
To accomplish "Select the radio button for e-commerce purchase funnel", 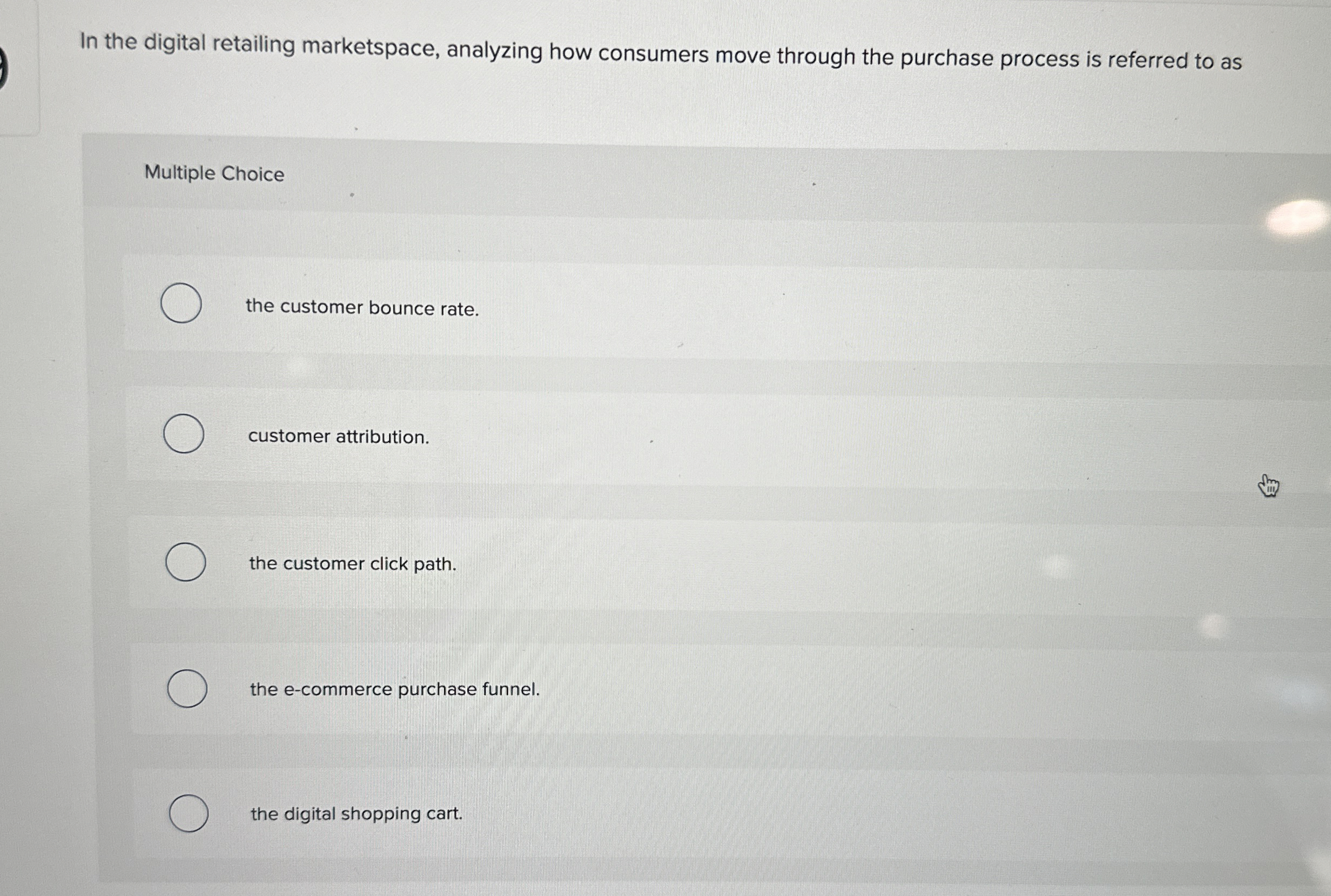I will [x=187, y=690].
